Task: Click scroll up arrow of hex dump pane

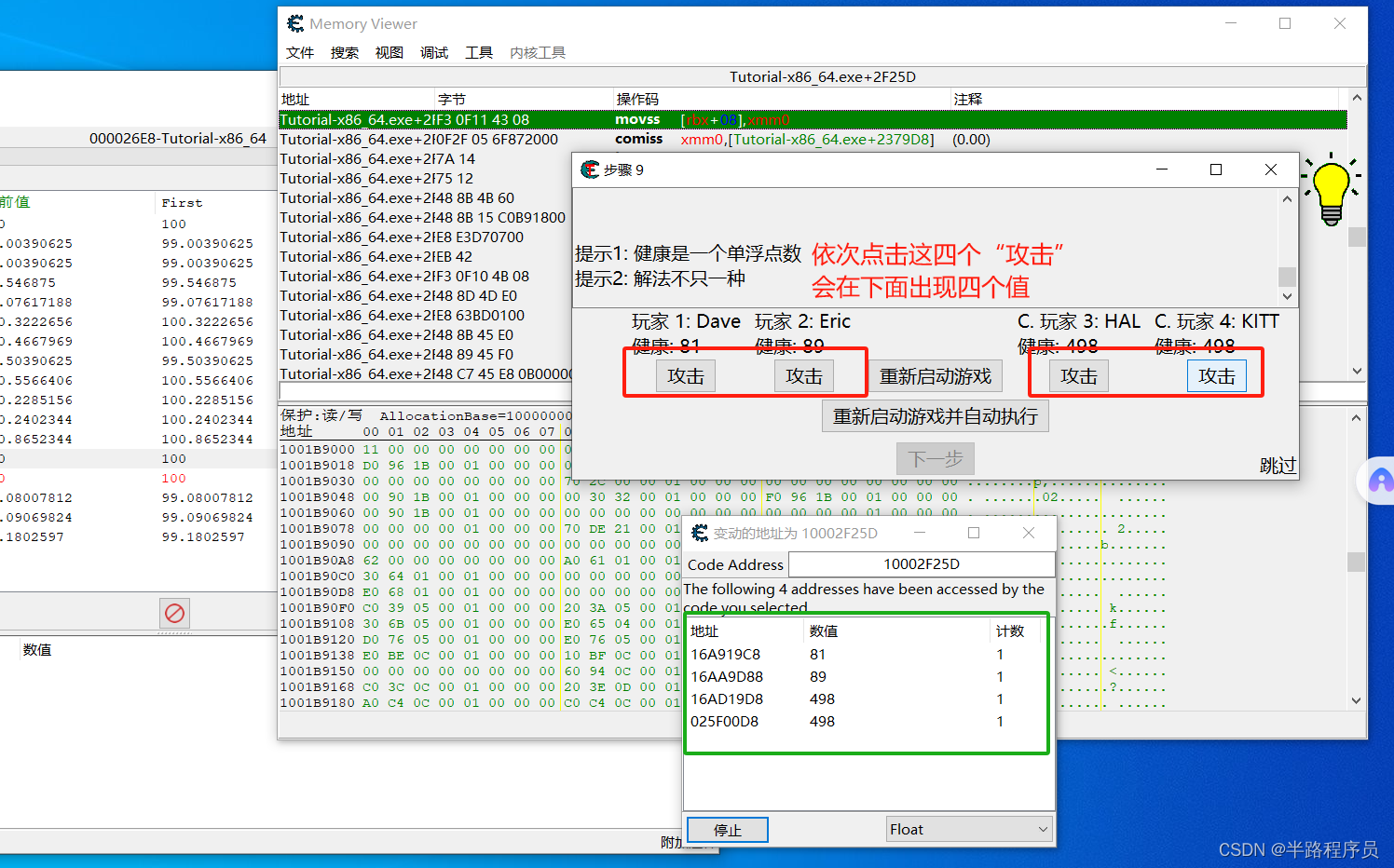Action: click(1356, 418)
